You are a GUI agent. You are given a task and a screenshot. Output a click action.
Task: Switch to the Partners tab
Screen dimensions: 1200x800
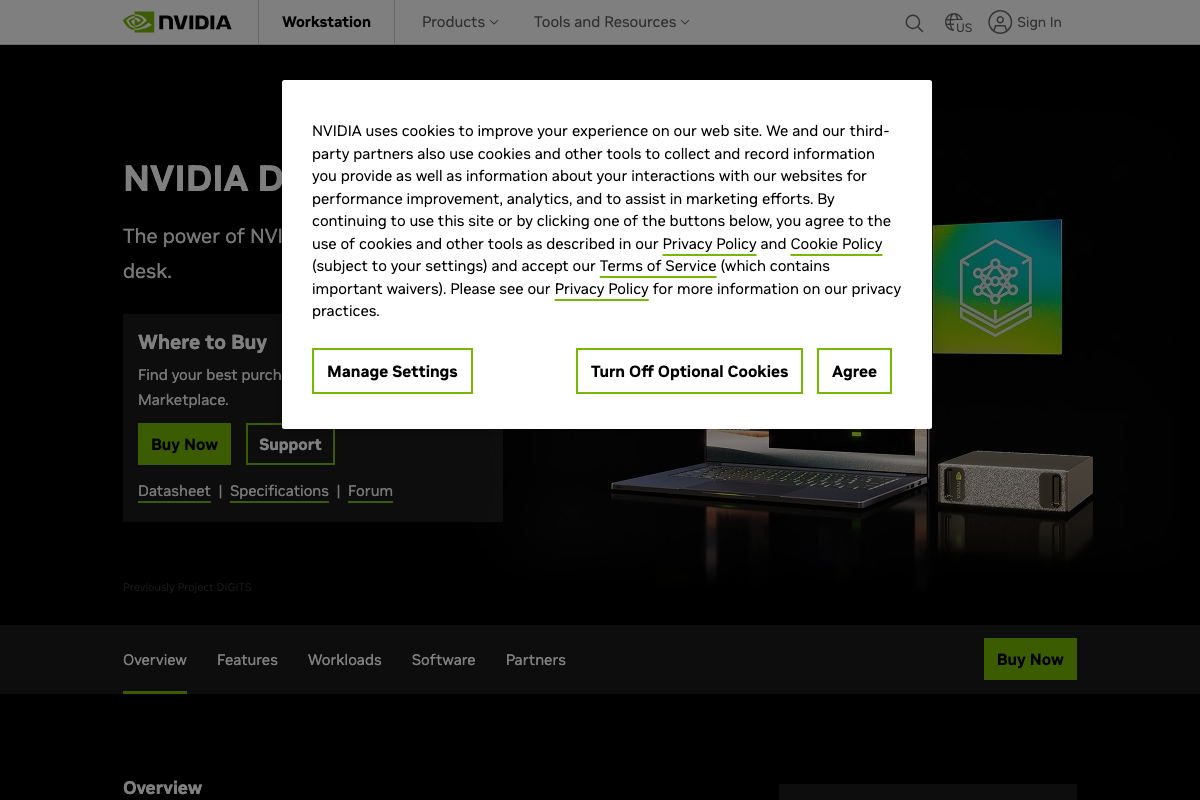pos(536,660)
